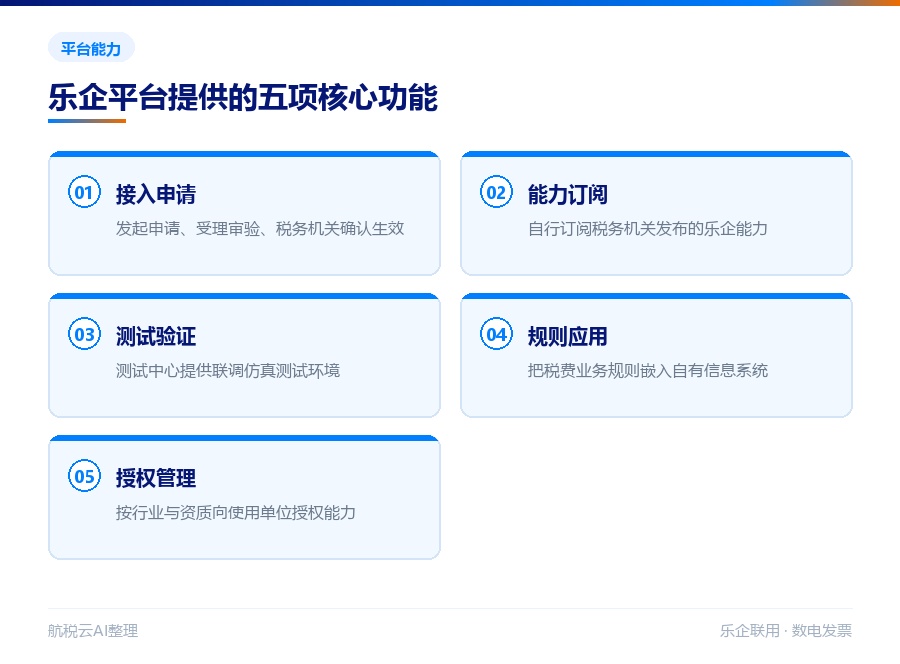Select the 授权管理 card title
This screenshot has height=664, width=900.
point(156,478)
